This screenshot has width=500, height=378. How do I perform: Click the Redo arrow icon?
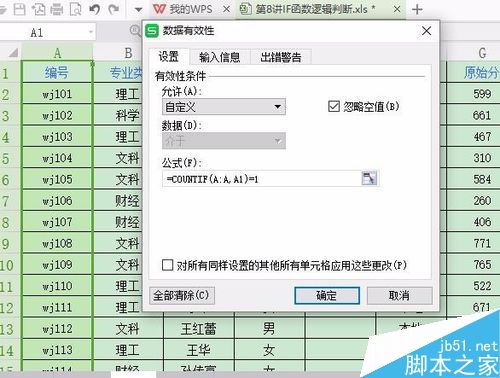tap(114, 10)
